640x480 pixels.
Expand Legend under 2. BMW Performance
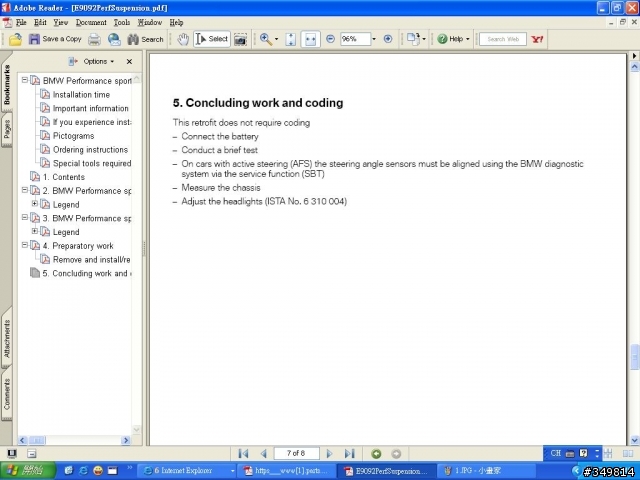point(35,203)
